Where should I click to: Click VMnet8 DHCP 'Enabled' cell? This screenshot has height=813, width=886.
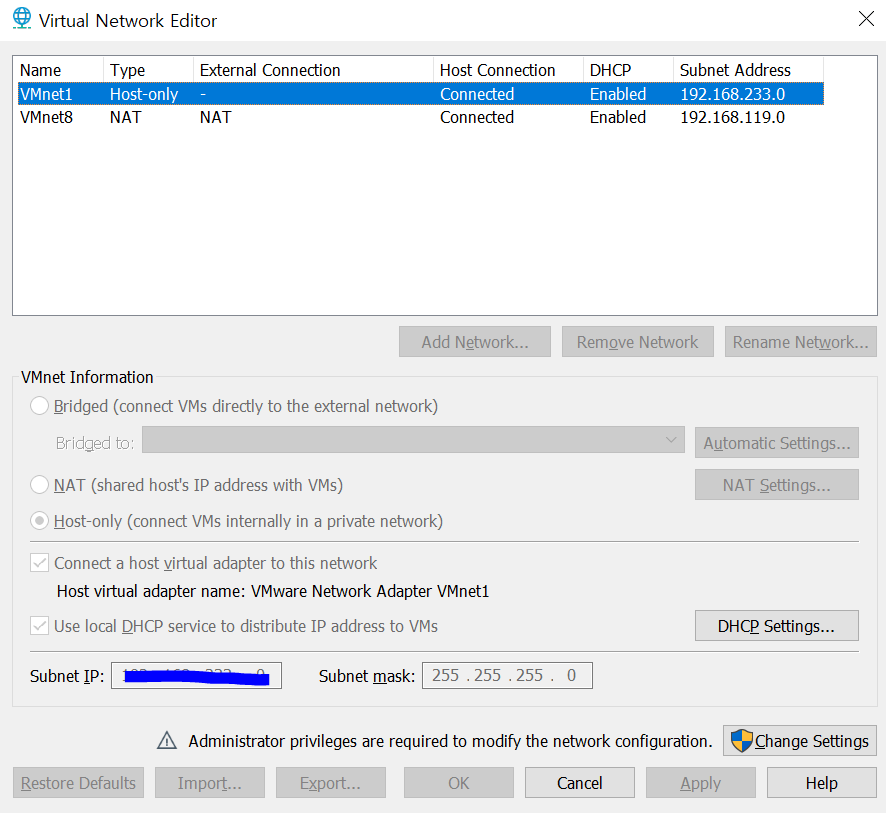click(618, 117)
